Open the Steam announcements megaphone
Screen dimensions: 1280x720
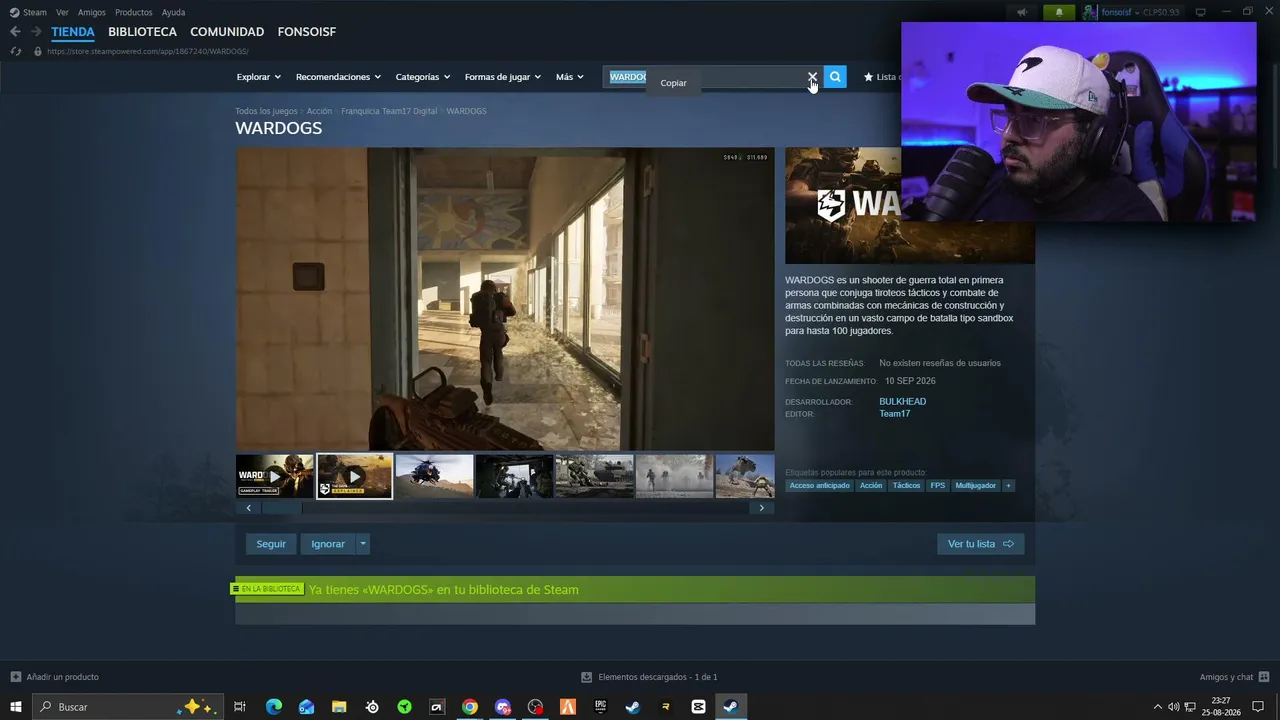(x=1022, y=12)
